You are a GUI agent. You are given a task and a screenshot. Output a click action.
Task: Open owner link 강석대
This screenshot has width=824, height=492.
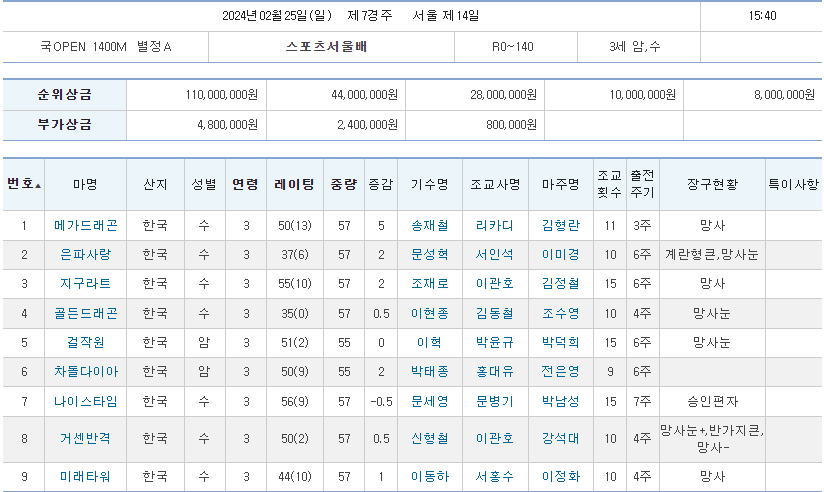(561, 438)
